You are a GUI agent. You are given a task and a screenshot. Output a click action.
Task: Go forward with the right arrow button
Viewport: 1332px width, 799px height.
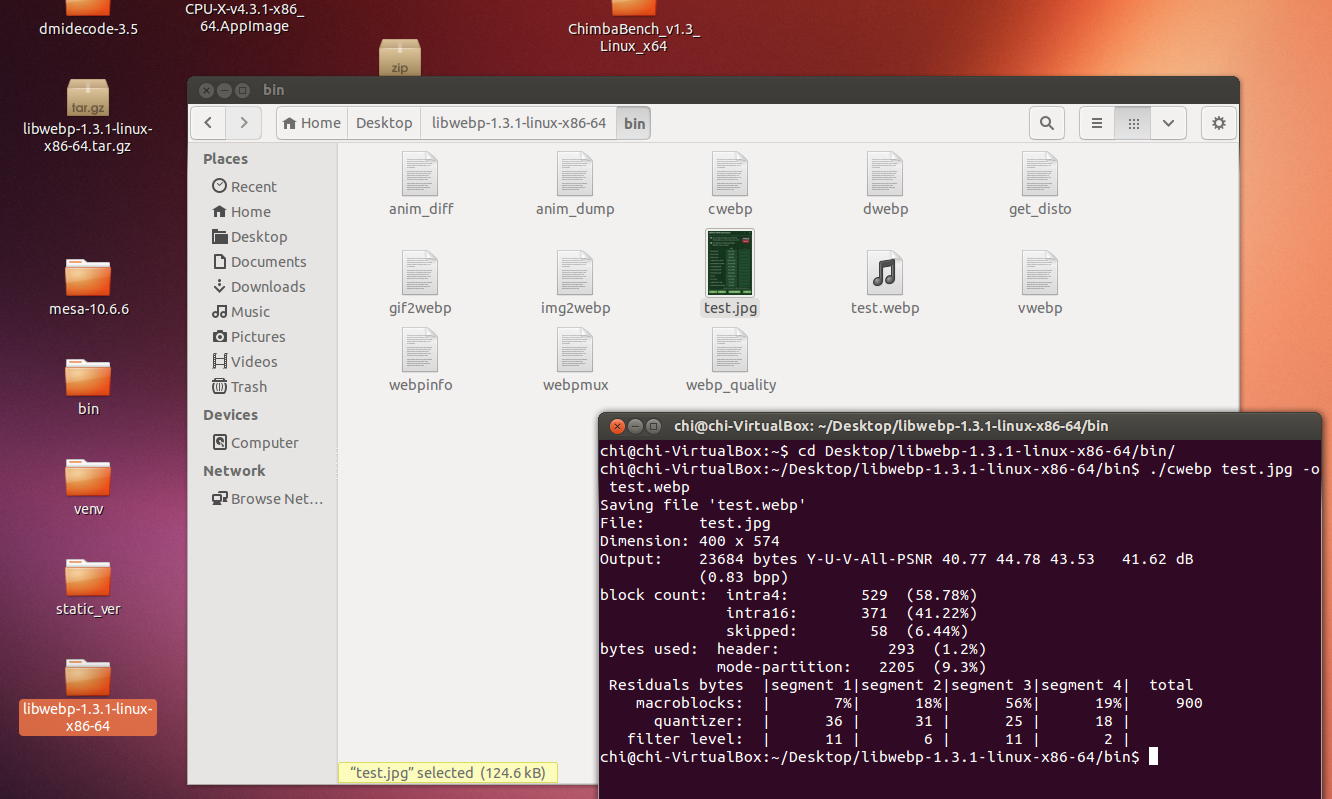pos(244,123)
